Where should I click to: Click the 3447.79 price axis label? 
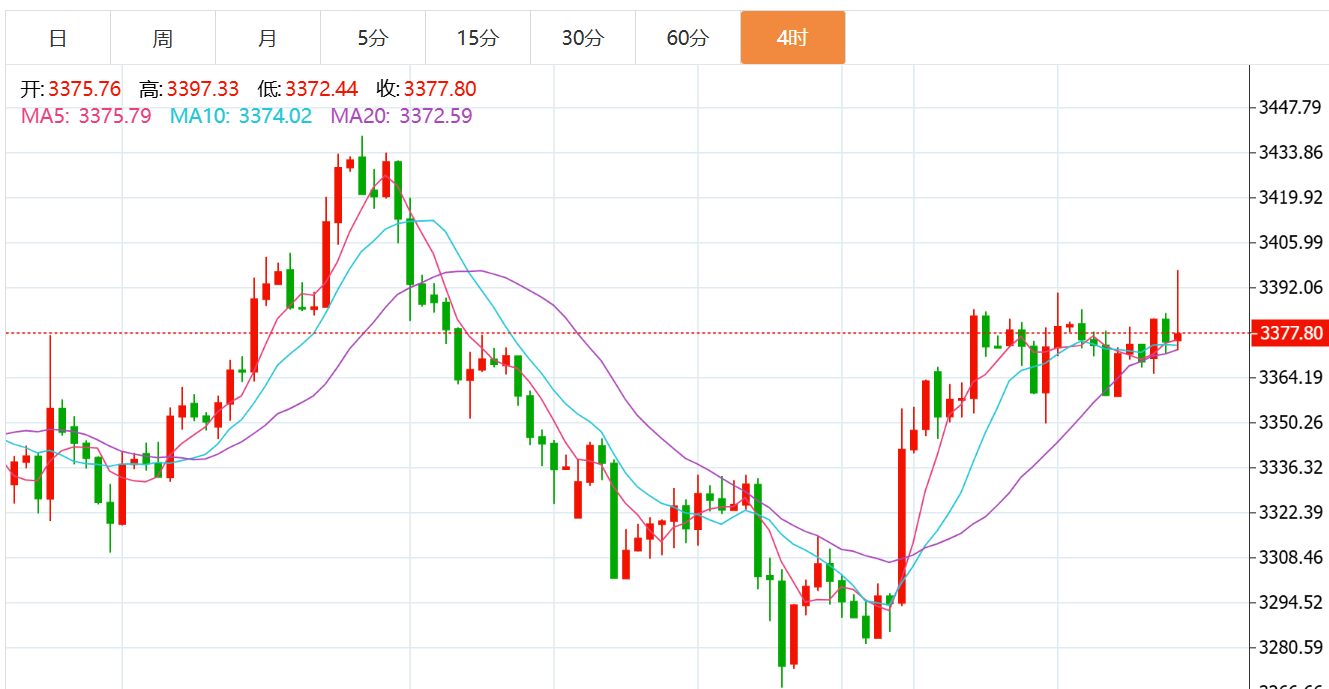tap(1291, 107)
